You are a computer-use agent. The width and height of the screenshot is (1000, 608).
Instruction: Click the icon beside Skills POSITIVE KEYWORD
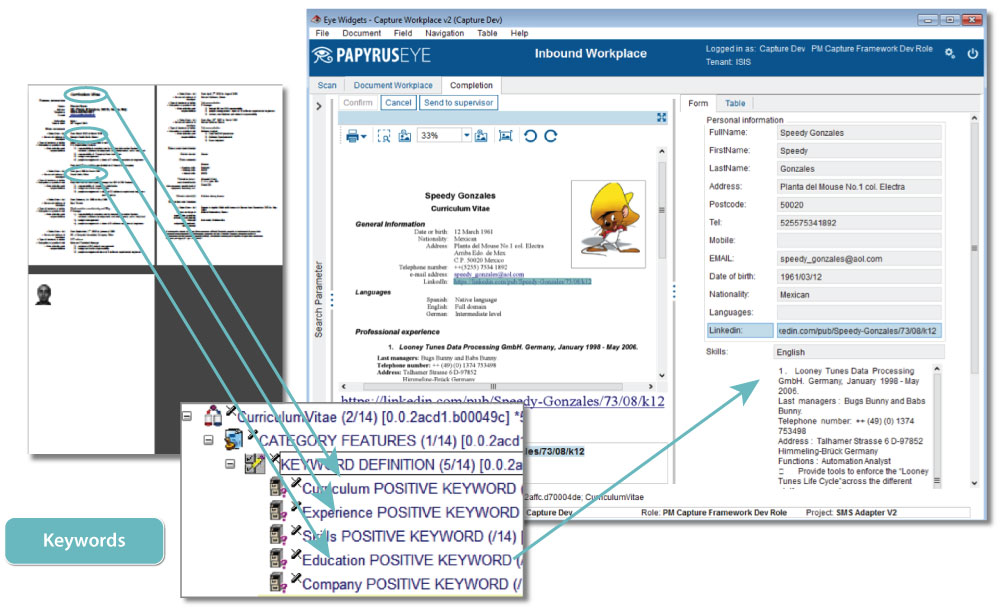(x=278, y=535)
